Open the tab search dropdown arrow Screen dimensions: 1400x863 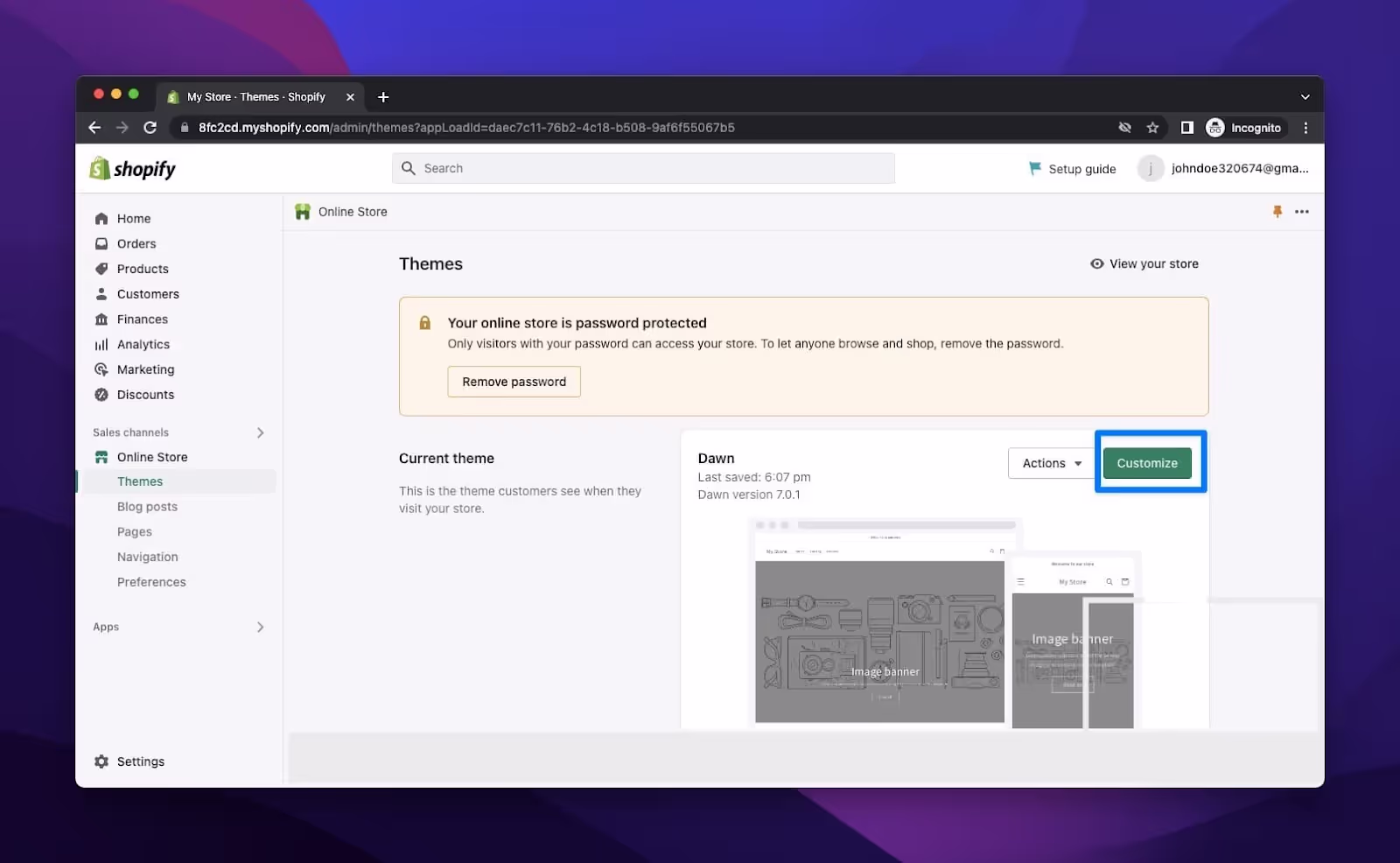point(1305,97)
